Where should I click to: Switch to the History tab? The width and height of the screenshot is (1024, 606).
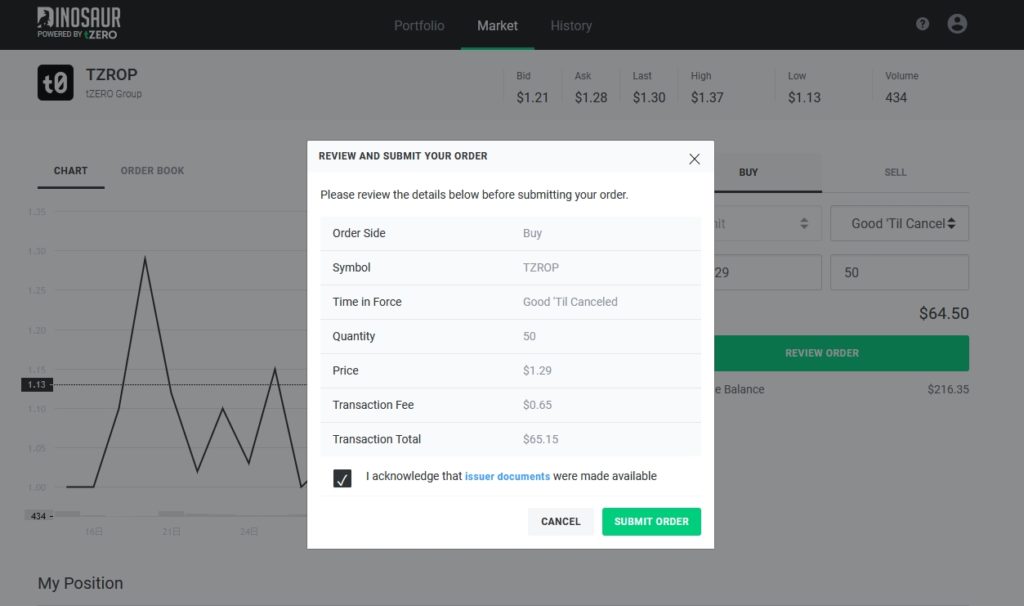point(571,25)
